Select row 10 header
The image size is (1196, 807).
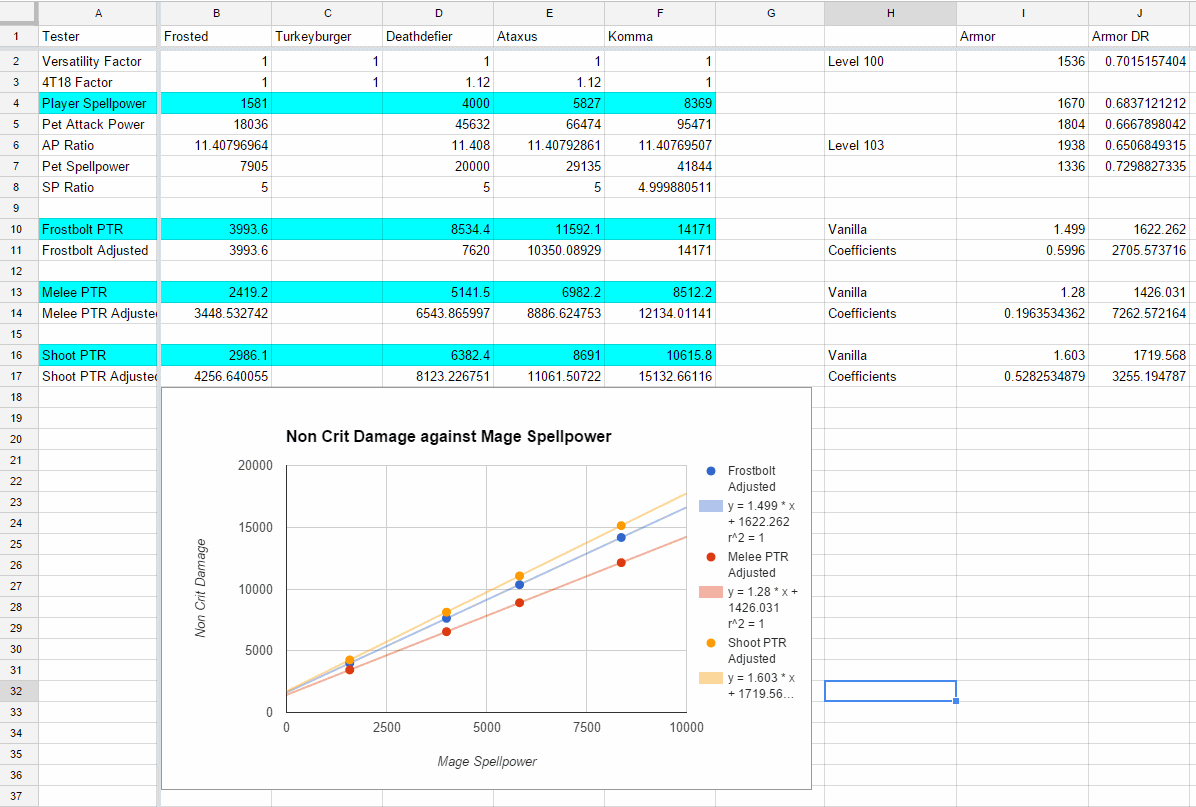point(18,229)
